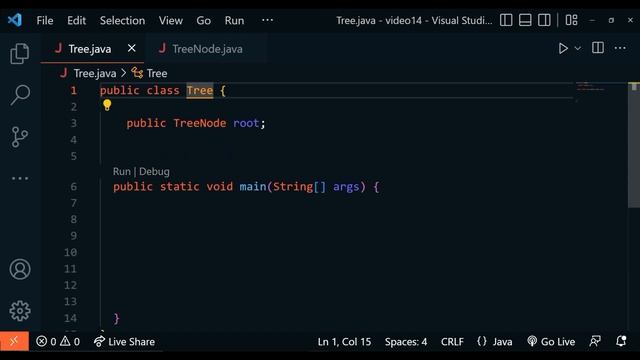Change indentation via Spaces: 4
The image size is (640, 360).
coord(406,342)
